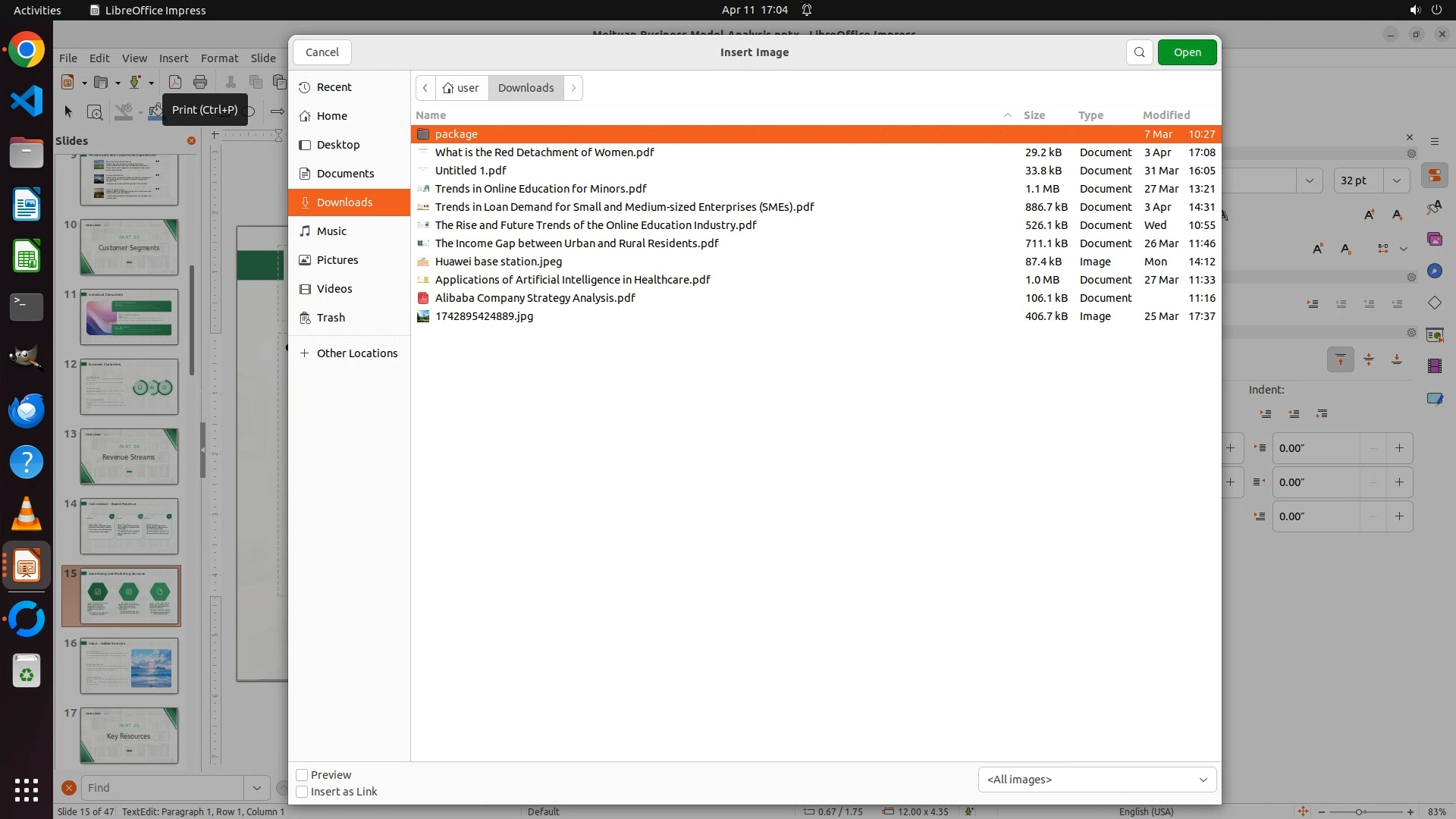Select Pictures in the places sidebar

pos(337,260)
